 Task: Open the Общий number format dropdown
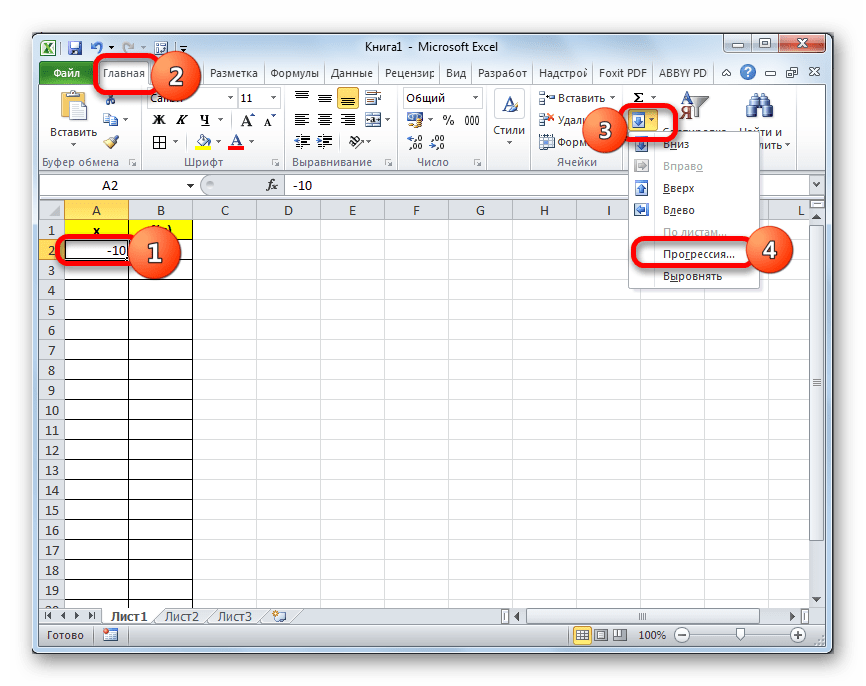pos(475,98)
